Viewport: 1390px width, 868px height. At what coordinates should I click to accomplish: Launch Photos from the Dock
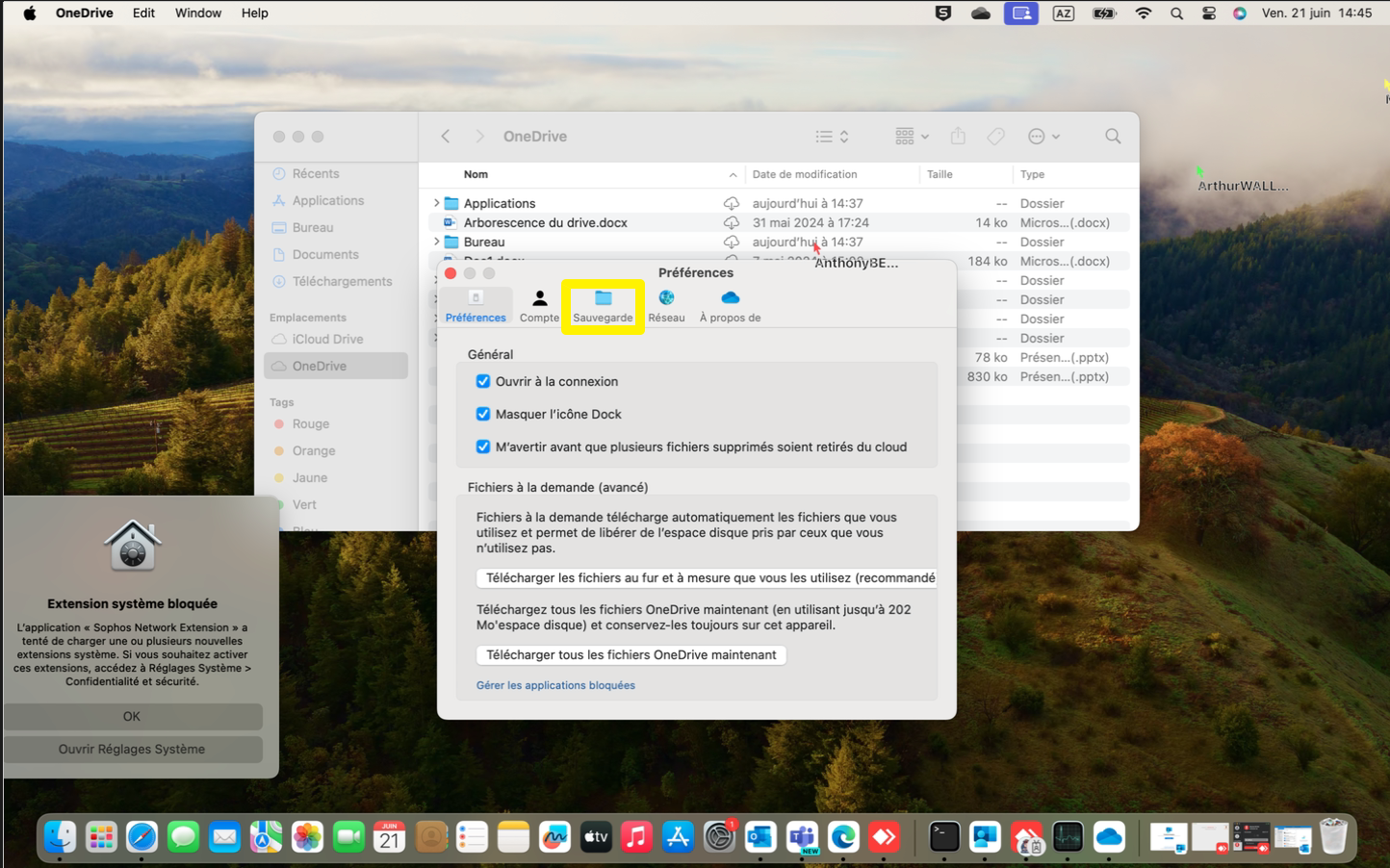tap(307, 836)
